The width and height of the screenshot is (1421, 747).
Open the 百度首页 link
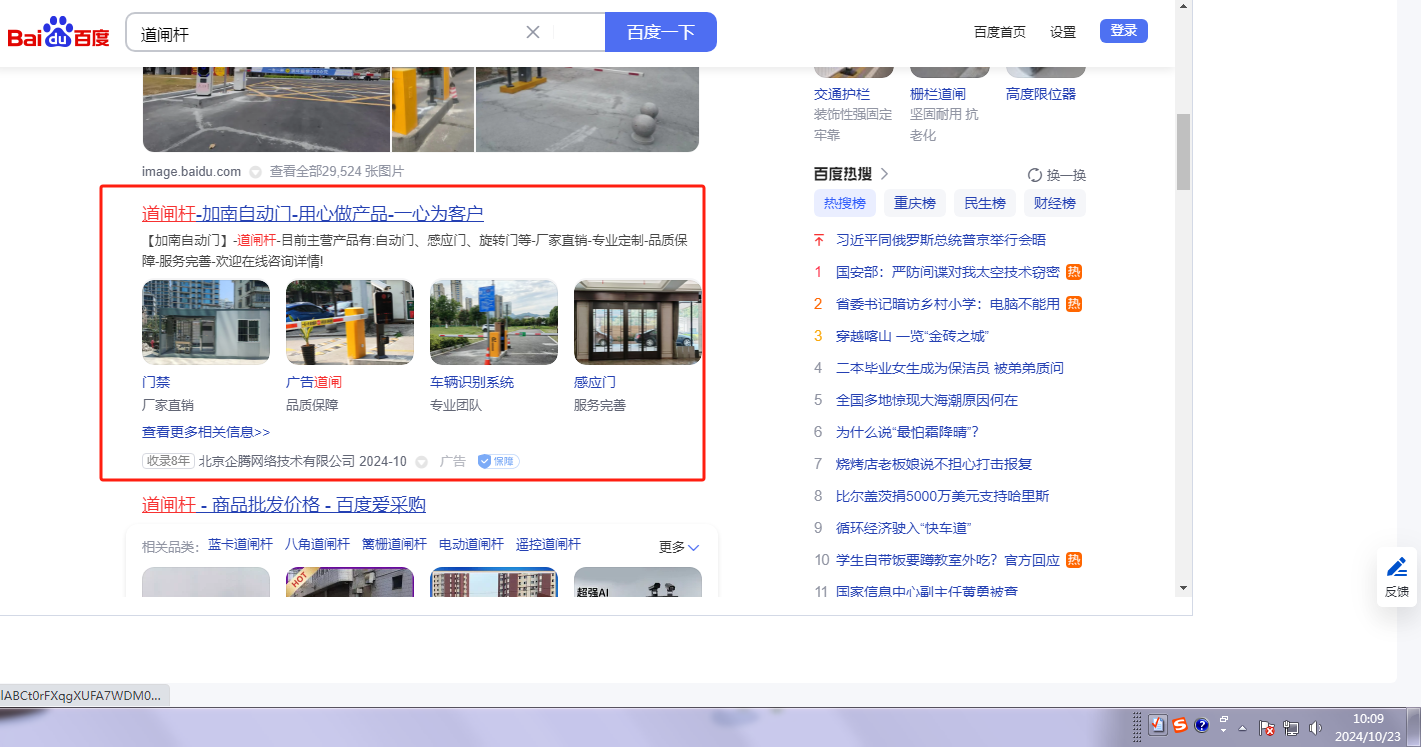pyautogui.click(x=1000, y=32)
